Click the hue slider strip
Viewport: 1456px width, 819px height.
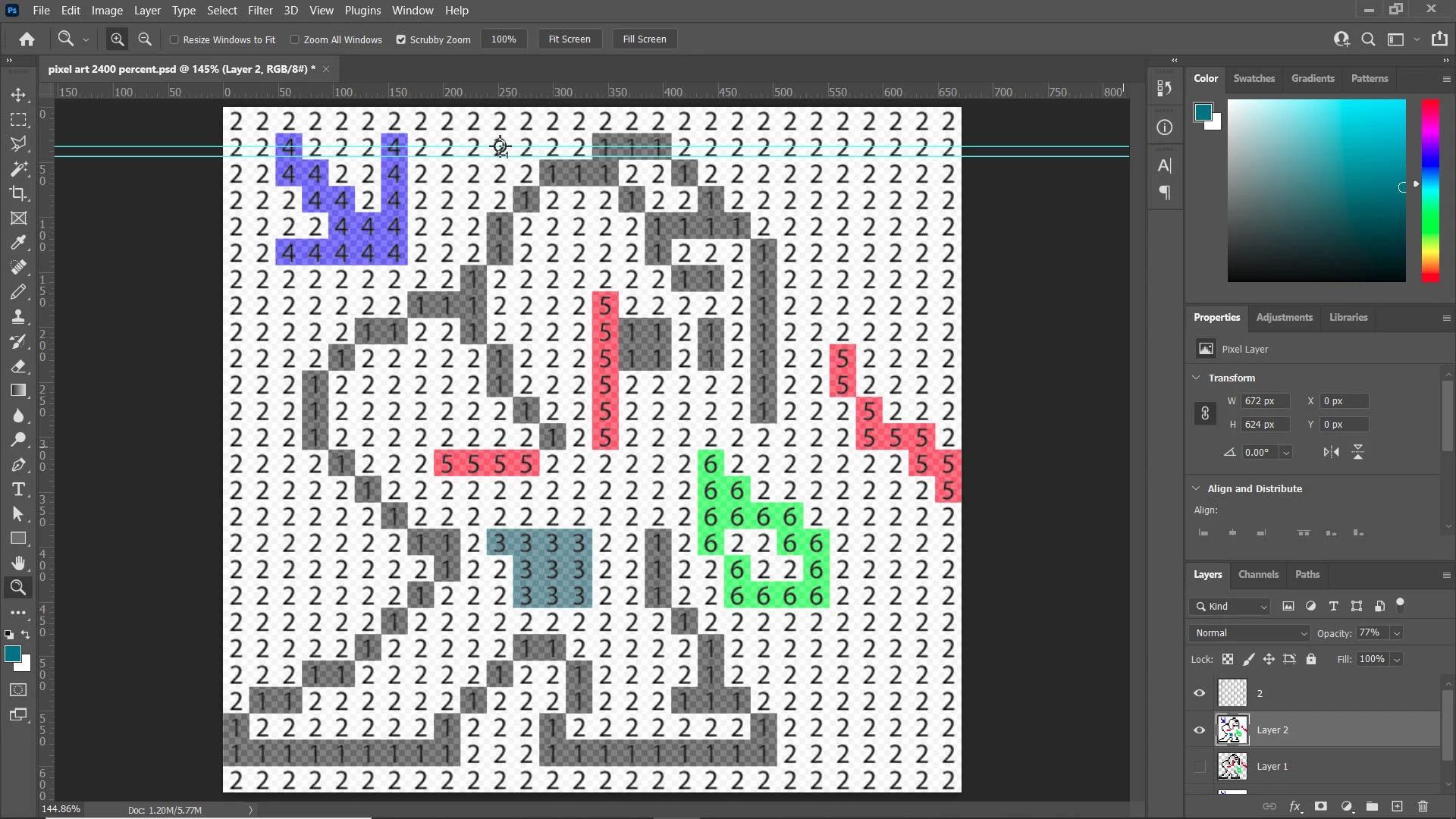(1430, 190)
